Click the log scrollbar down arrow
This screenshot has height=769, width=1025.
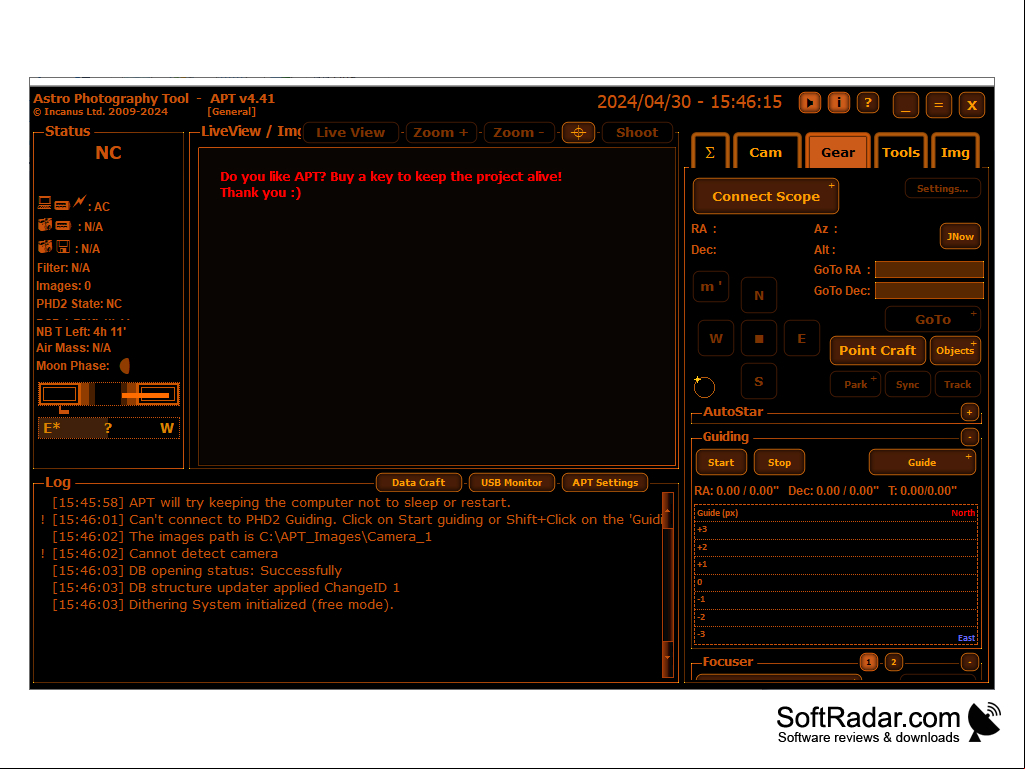click(x=667, y=658)
